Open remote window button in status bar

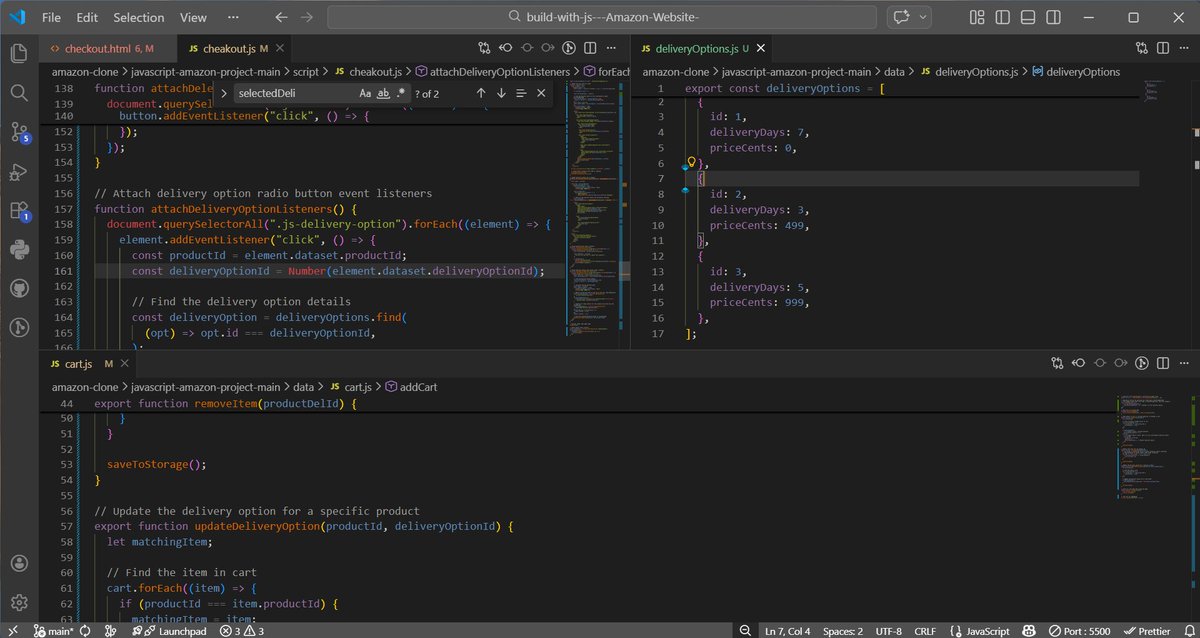tap(11, 631)
